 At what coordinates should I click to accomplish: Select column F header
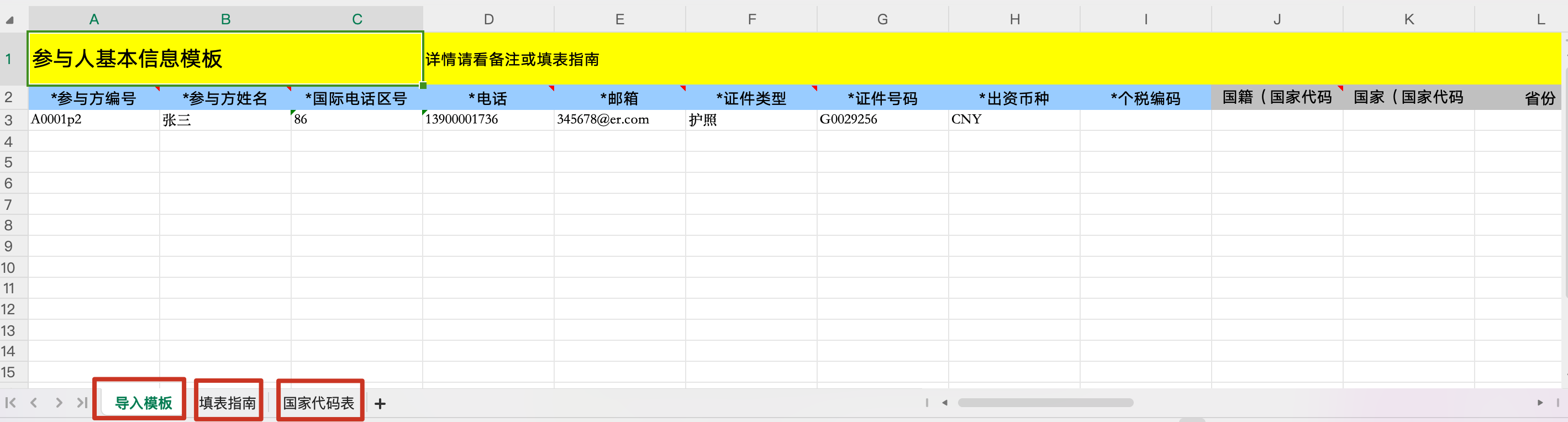pos(751,19)
